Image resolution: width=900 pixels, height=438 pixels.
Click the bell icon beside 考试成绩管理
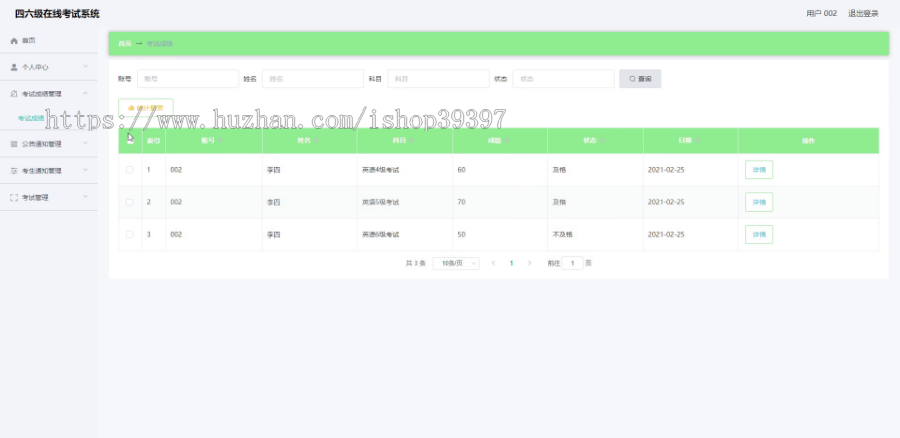click(x=14, y=94)
